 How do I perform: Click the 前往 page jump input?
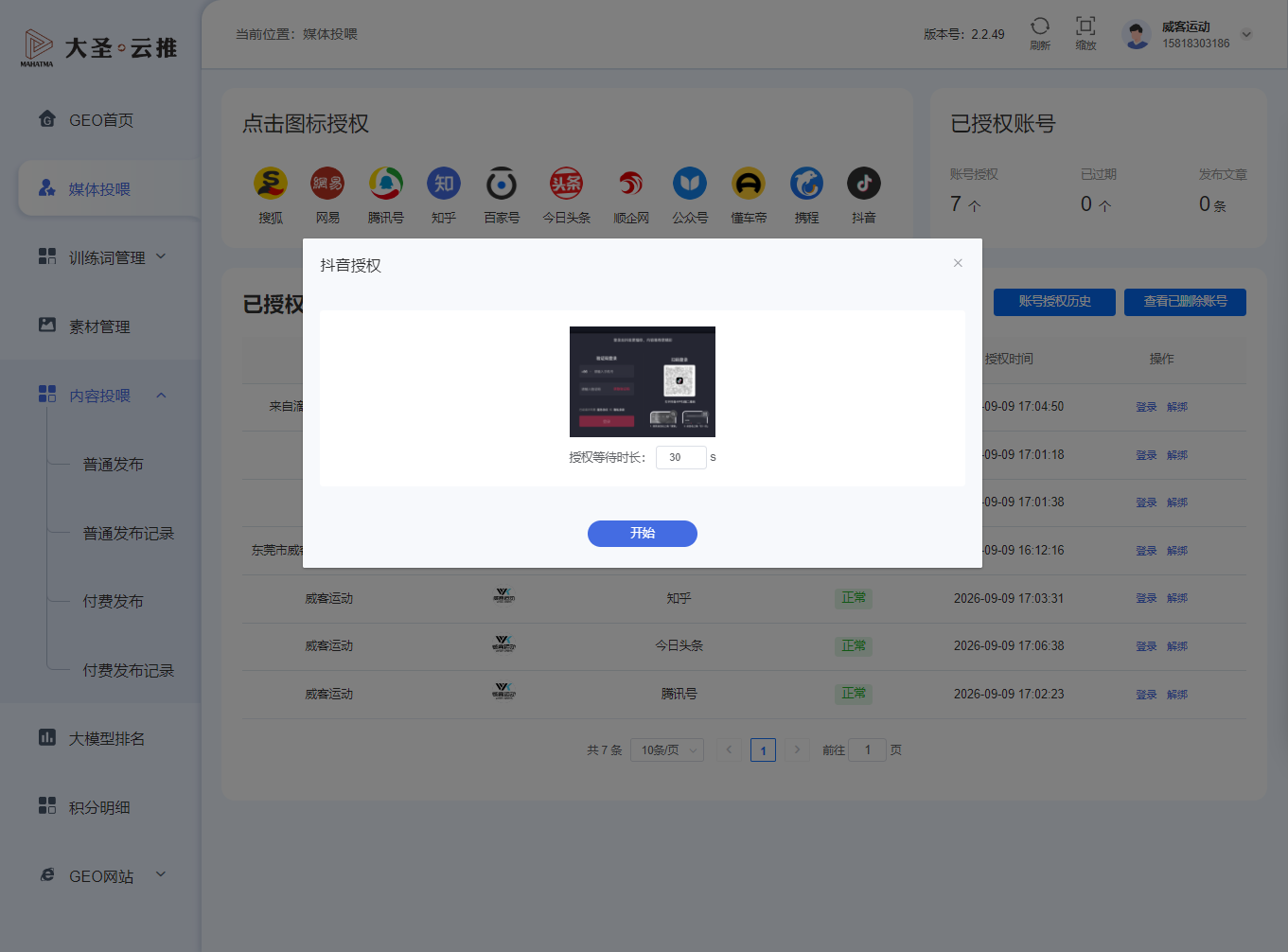(x=867, y=750)
